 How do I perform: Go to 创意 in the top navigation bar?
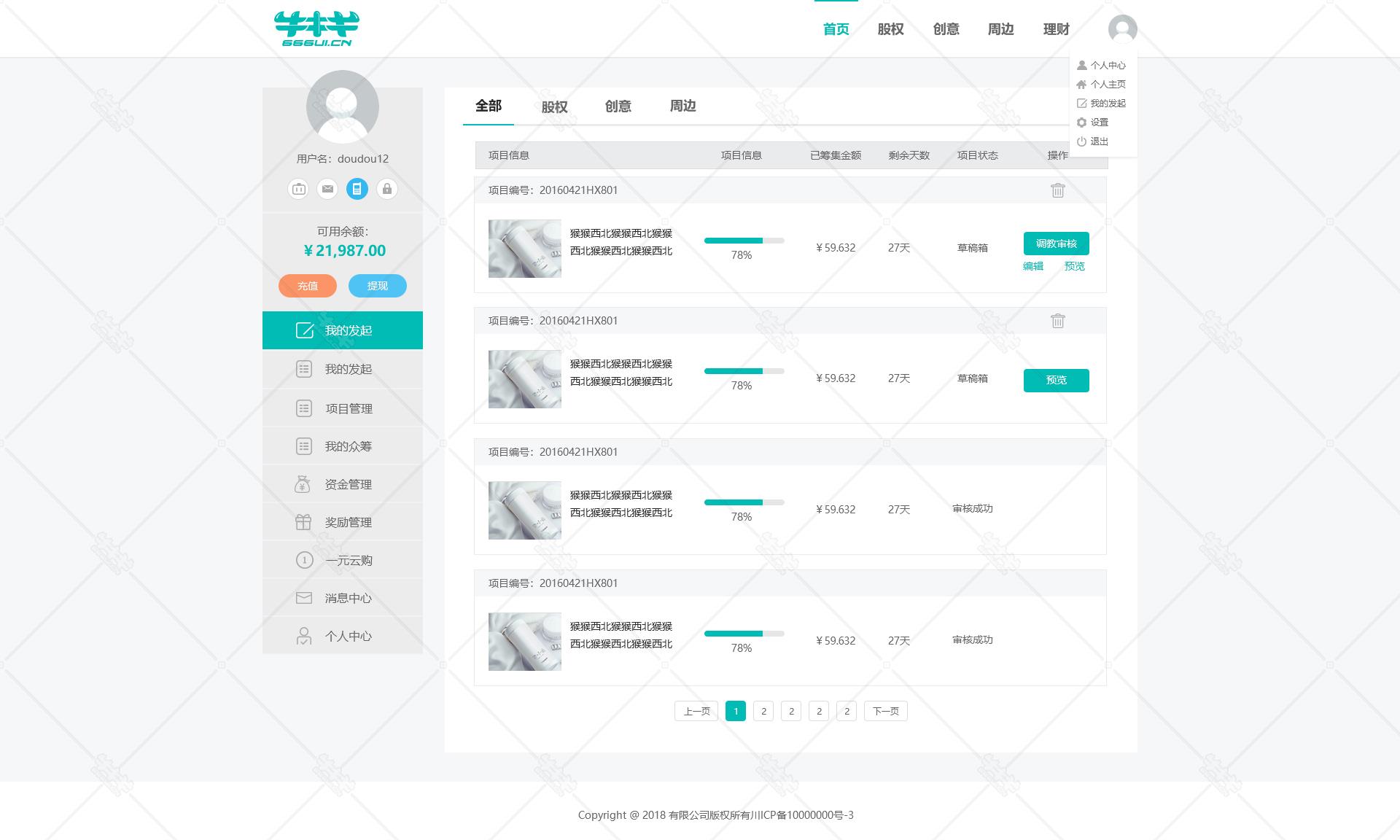(x=946, y=29)
